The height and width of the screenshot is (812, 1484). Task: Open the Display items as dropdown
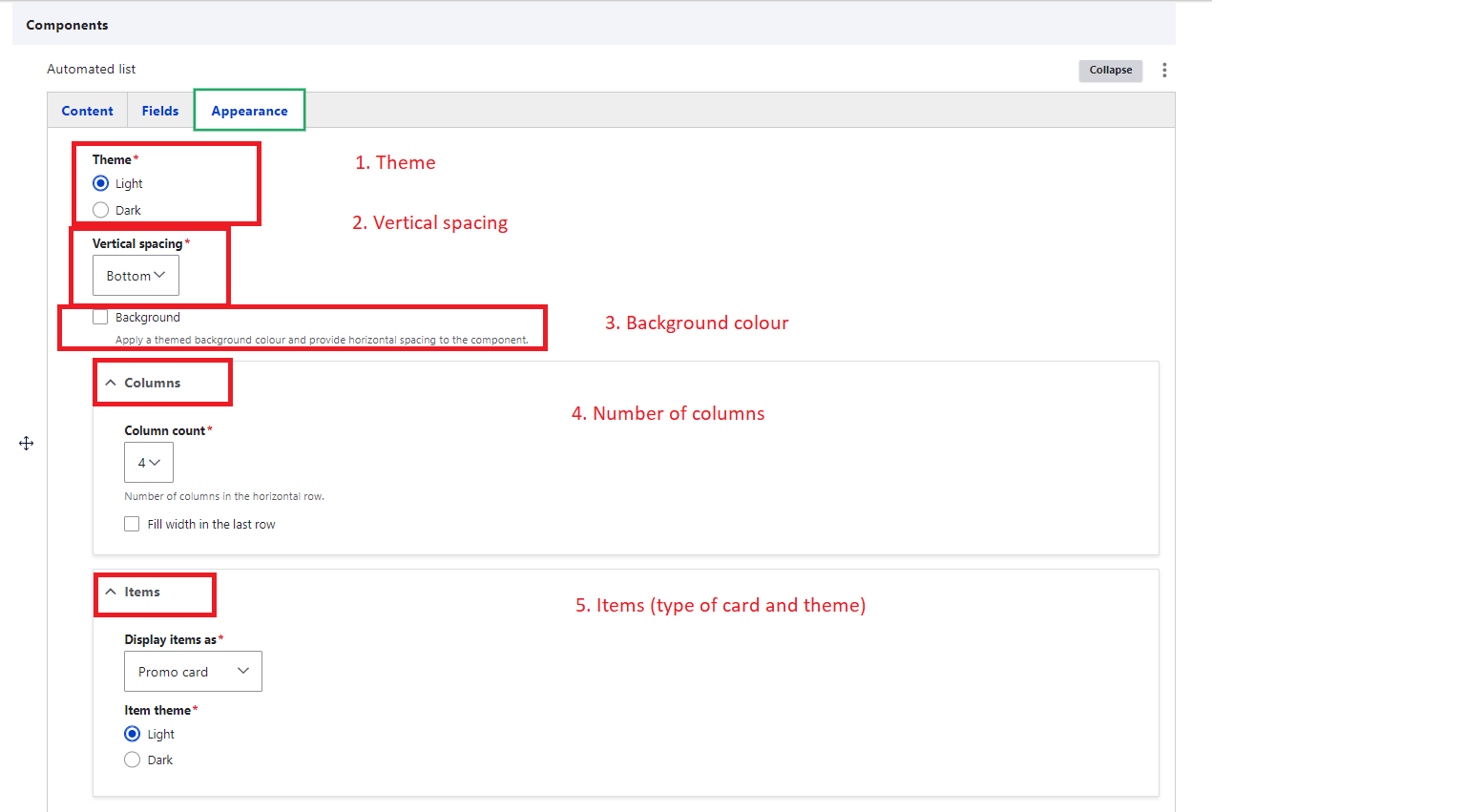click(193, 672)
